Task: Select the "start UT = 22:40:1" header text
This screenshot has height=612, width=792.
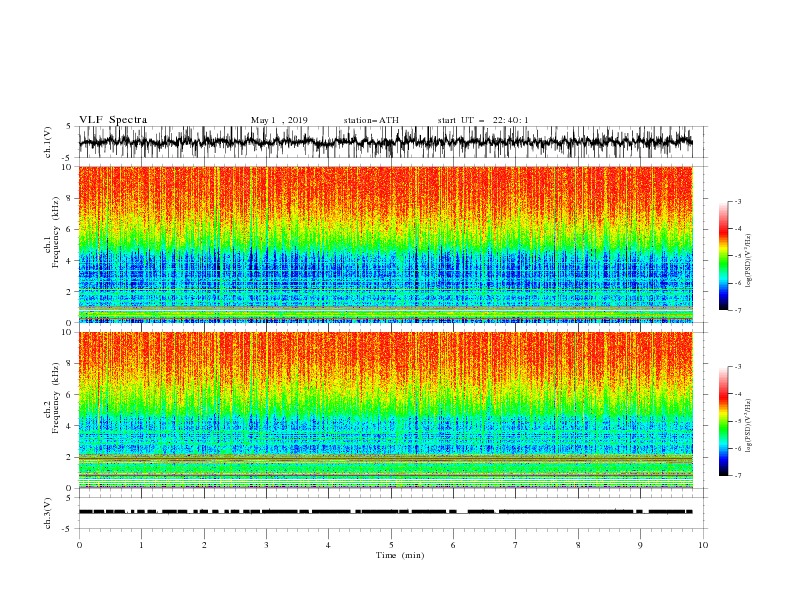Action: (483, 120)
